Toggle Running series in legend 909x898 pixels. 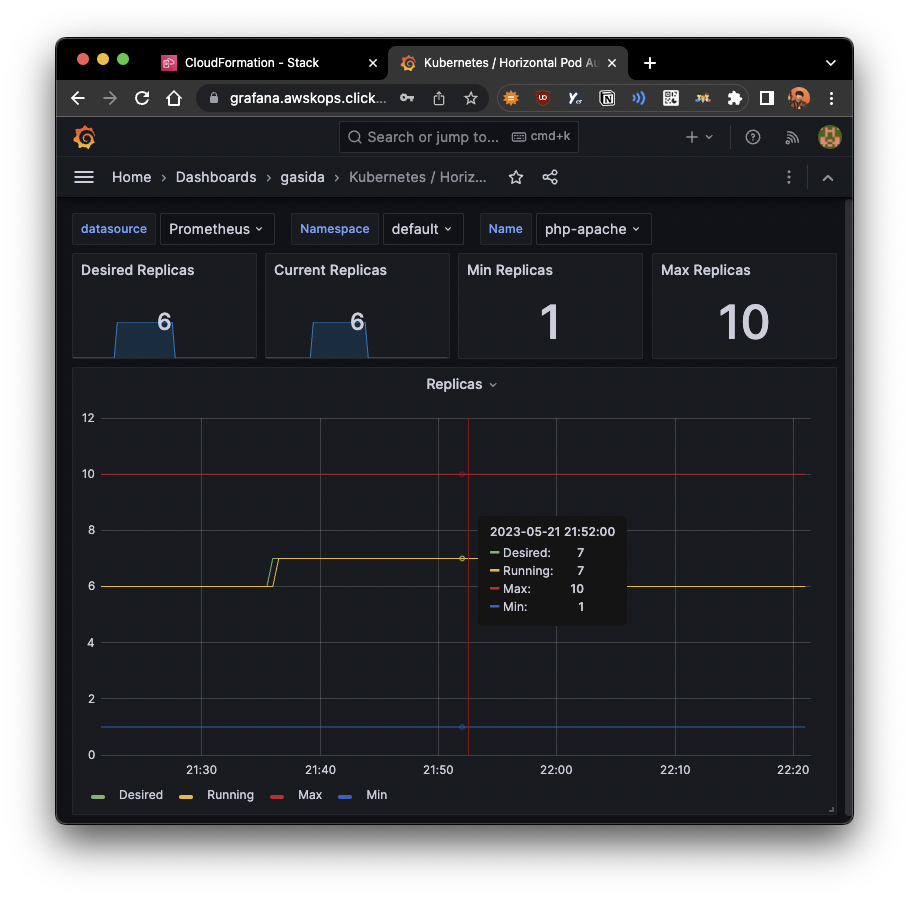tap(230, 795)
